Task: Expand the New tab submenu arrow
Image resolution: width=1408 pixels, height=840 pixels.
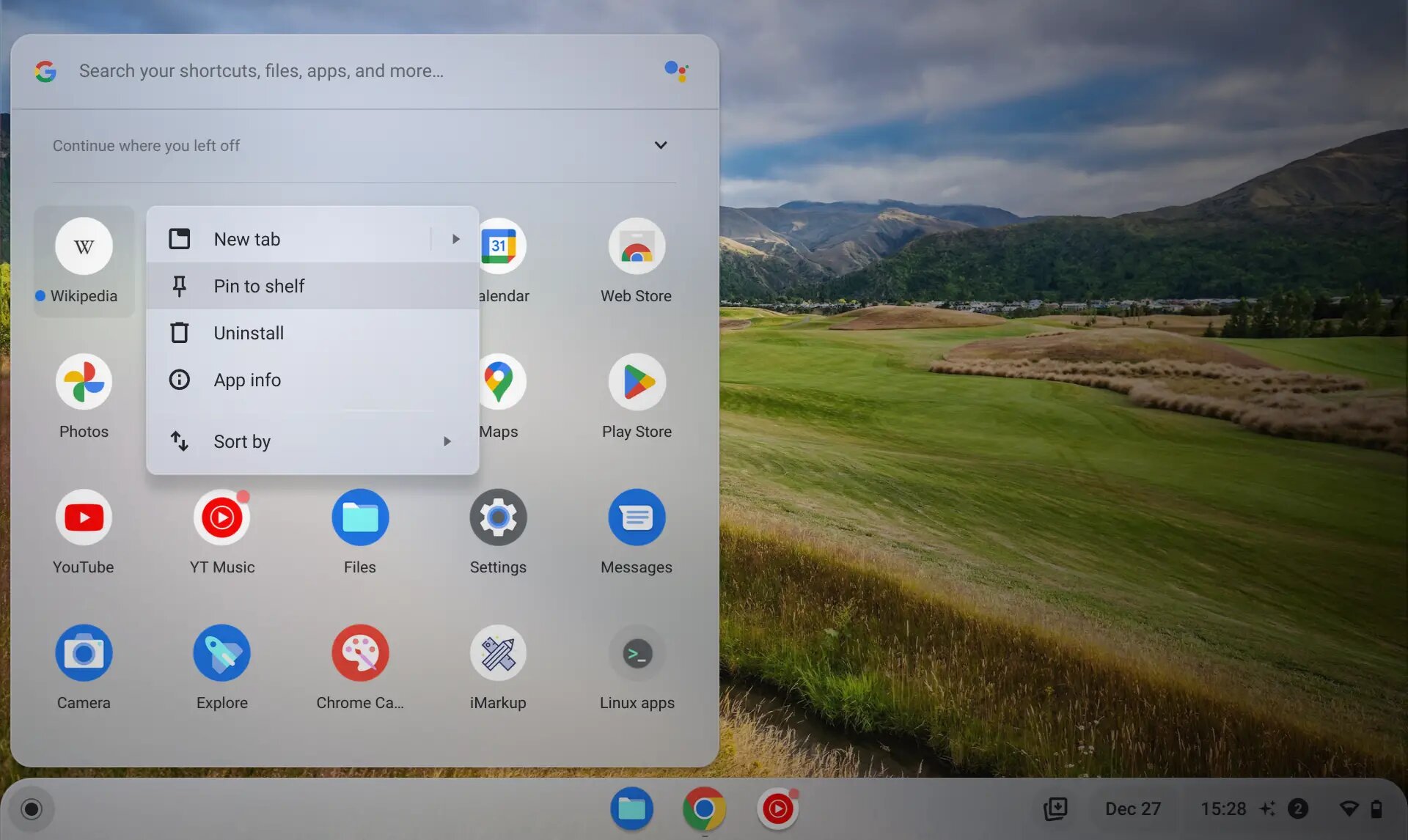Action: tap(455, 239)
